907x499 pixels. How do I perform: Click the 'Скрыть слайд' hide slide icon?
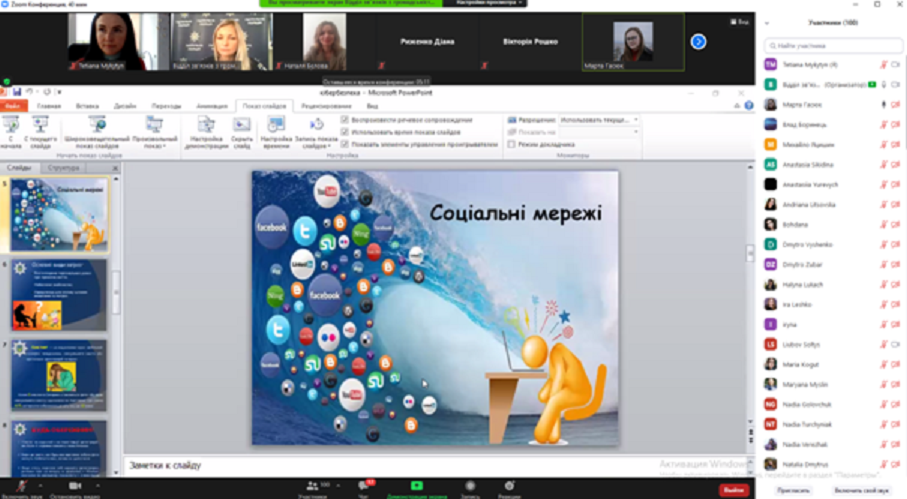click(241, 131)
